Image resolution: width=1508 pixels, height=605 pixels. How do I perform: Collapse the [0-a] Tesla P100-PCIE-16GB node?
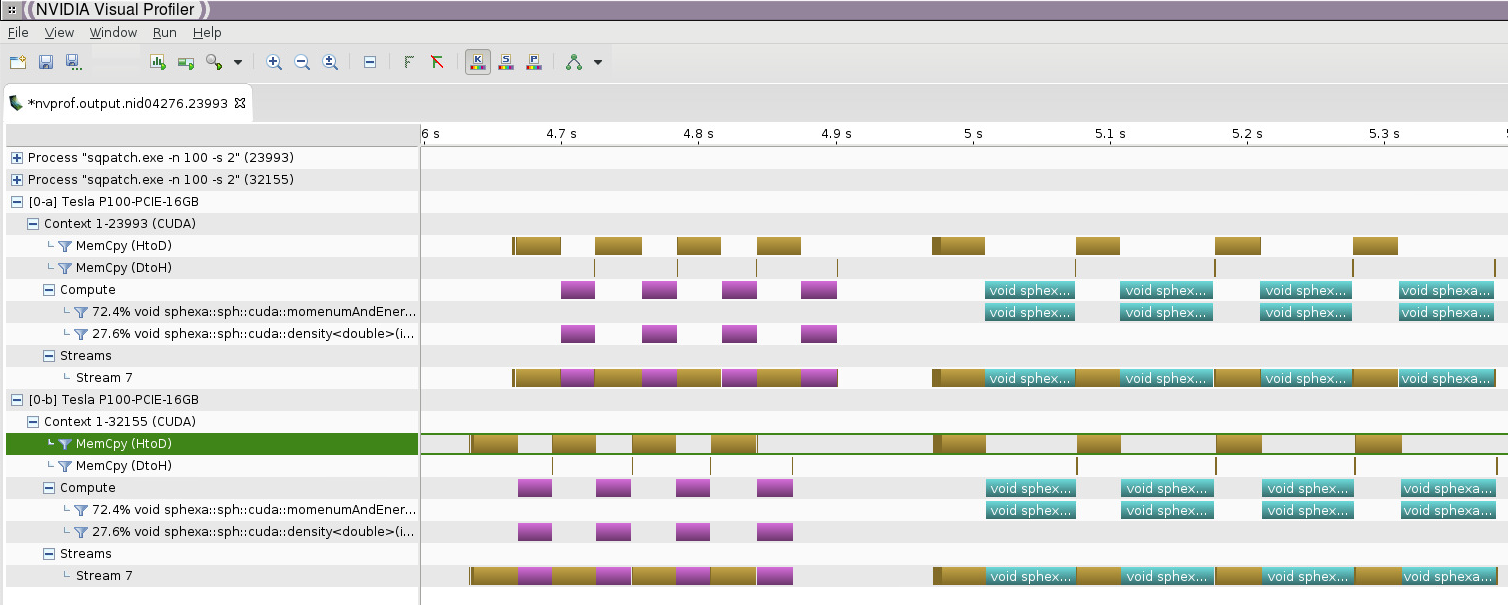click(x=16, y=202)
